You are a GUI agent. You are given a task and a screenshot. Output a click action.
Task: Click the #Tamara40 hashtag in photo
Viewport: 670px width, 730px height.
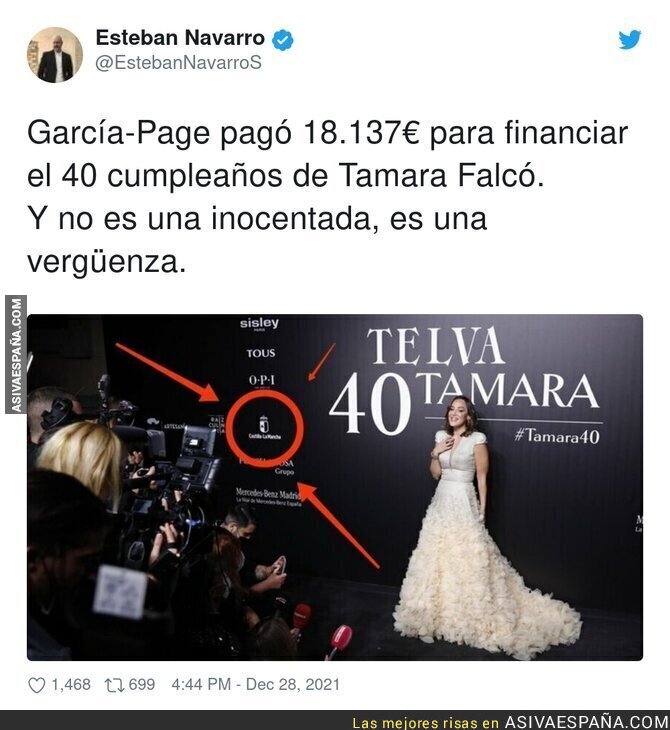click(x=557, y=436)
